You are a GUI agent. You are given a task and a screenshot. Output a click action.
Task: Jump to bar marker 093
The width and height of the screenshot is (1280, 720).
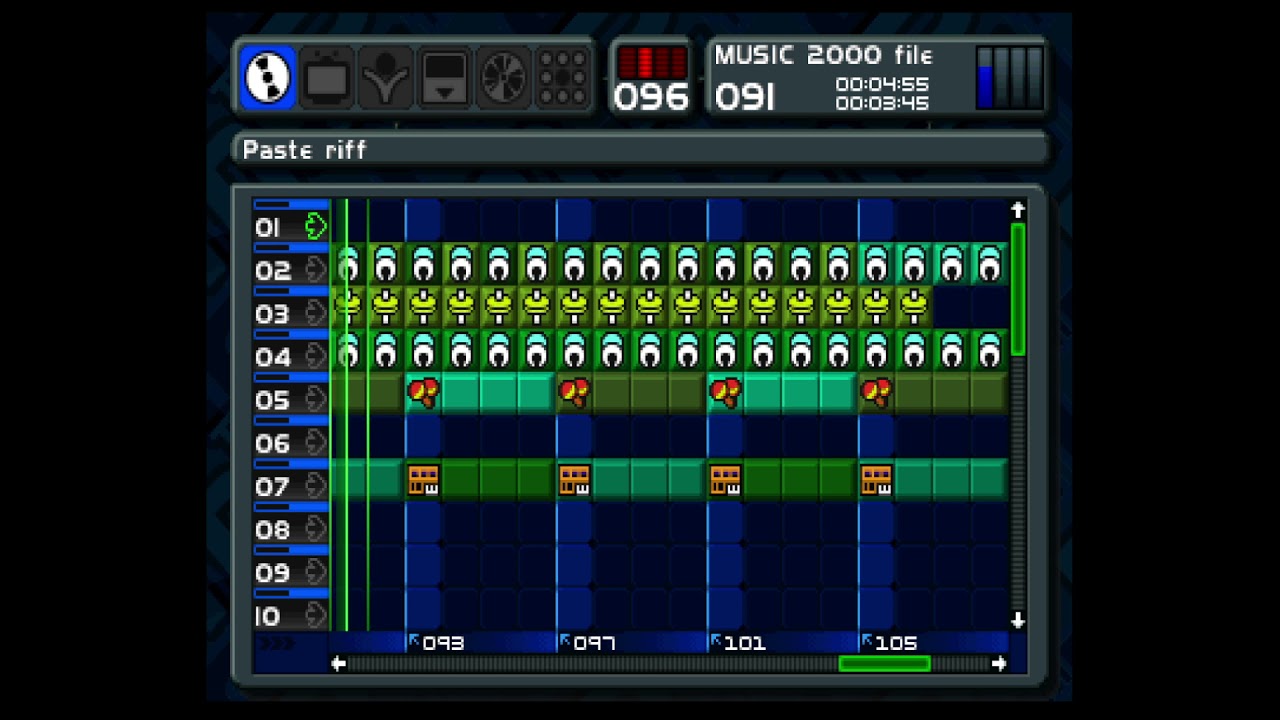tap(437, 642)
